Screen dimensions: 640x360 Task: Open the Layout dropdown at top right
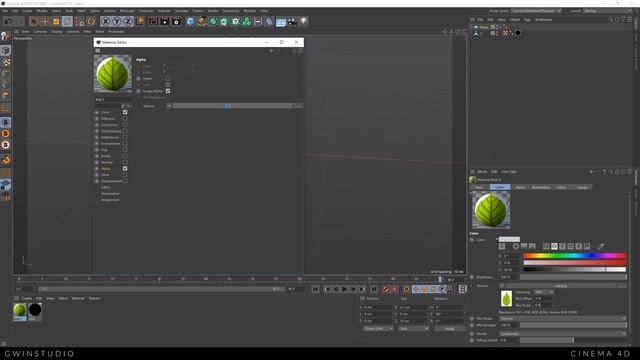point(607,11)
